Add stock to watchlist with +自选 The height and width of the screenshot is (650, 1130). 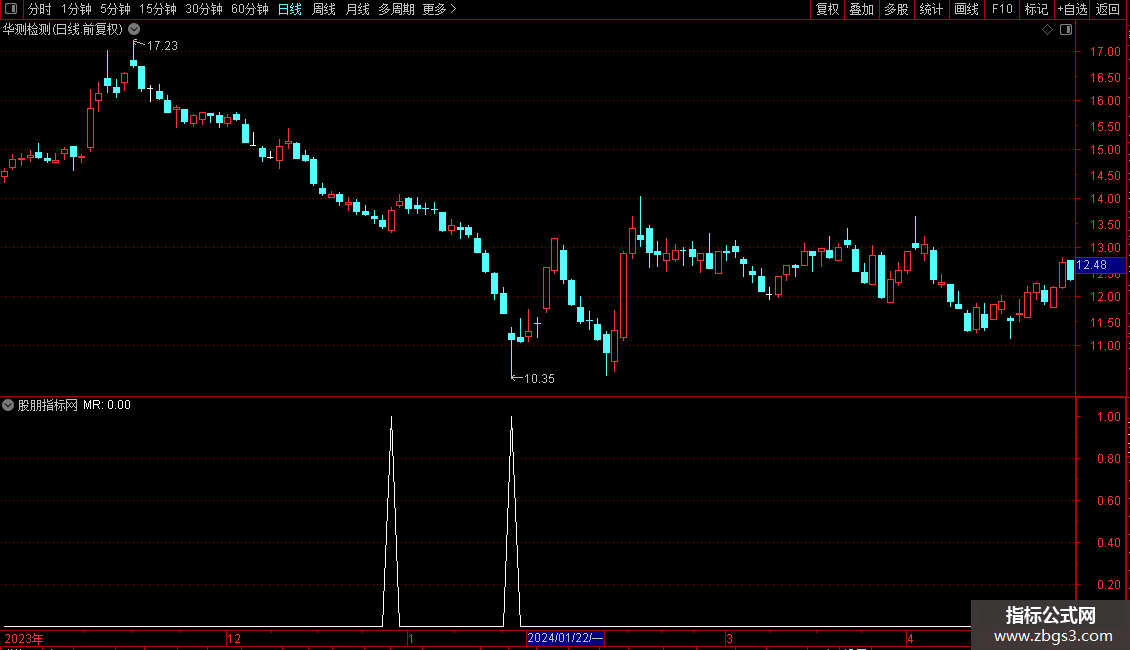(x=1072, y=9)
